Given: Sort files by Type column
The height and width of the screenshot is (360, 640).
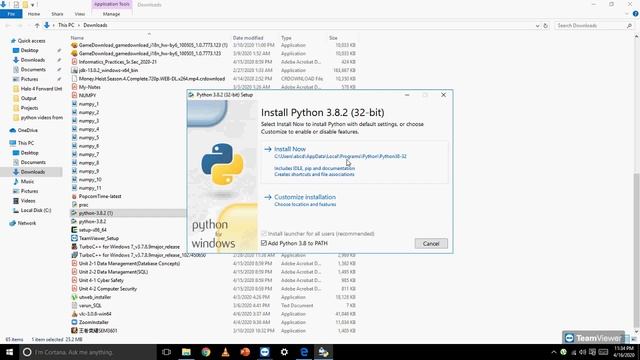Looking at the screenshot, I should (x=286, y=38).
